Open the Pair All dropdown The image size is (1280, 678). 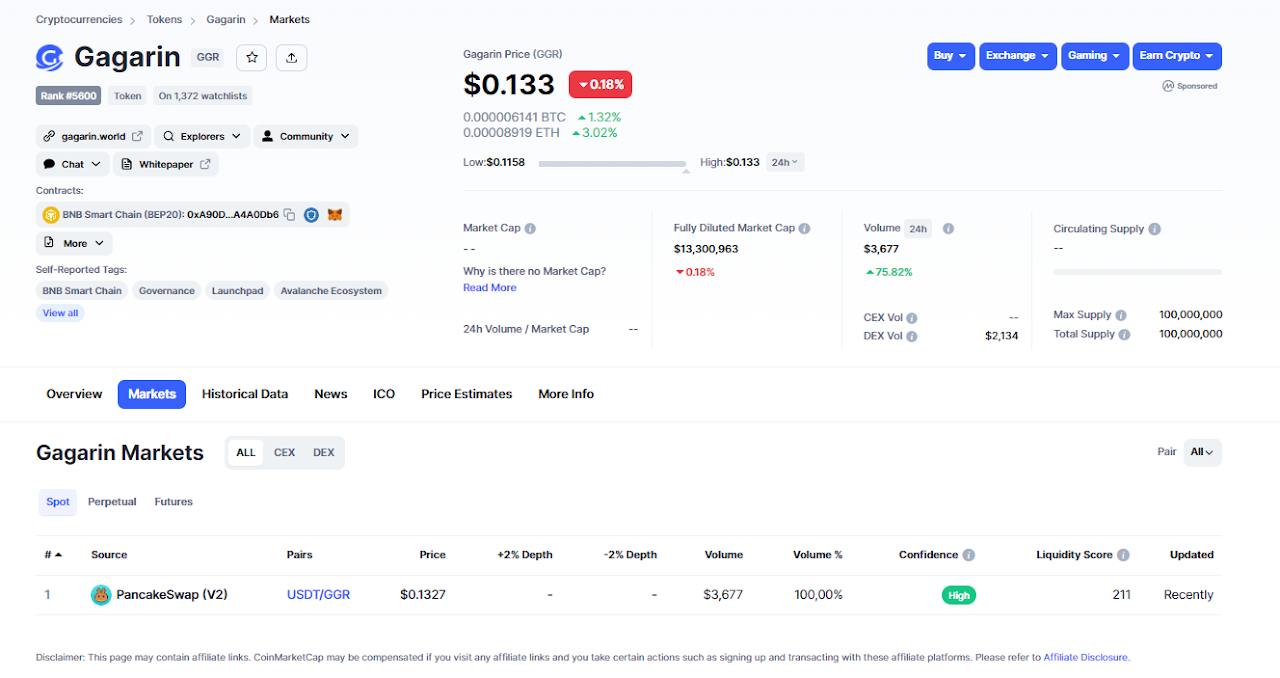pos(1202,452)
